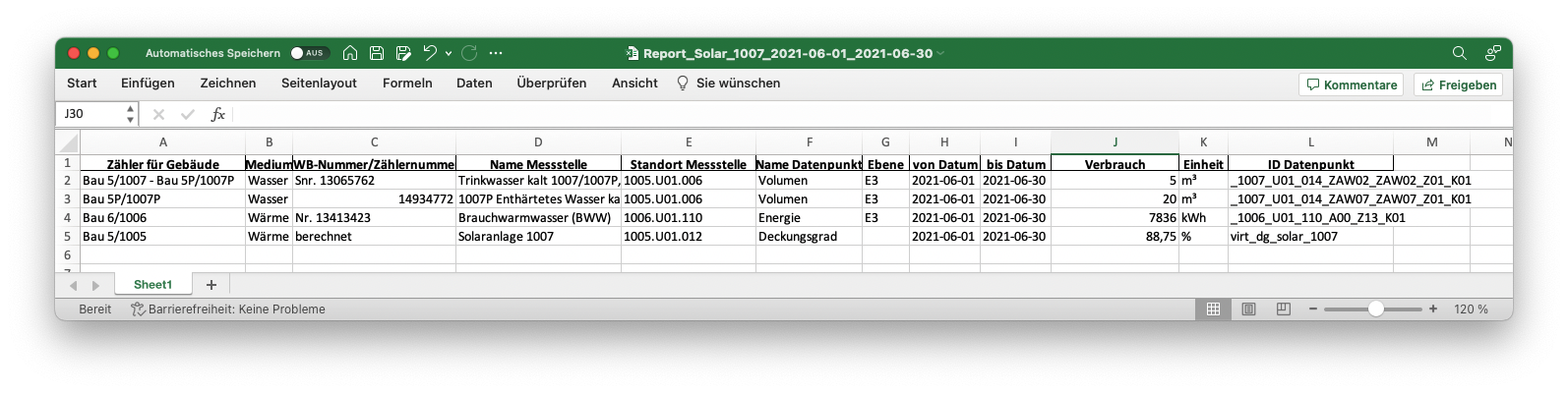
Task: Select row 3 header
Action: click(x=67, y=199)
